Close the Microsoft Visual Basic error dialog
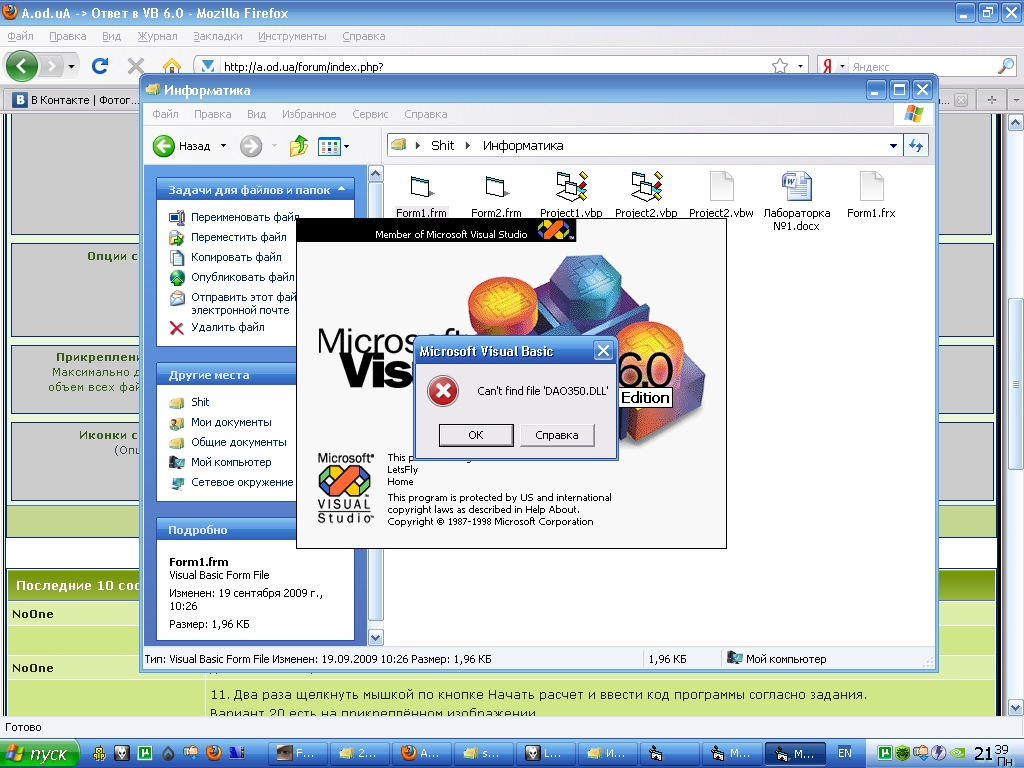1024x768 pixels. (x=603, y=351)
